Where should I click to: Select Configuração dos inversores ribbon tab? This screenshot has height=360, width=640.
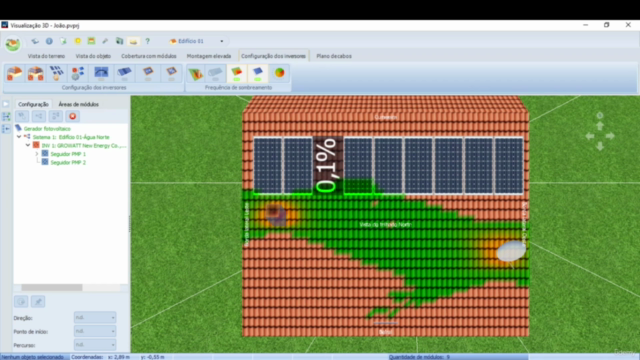[273, 56]
